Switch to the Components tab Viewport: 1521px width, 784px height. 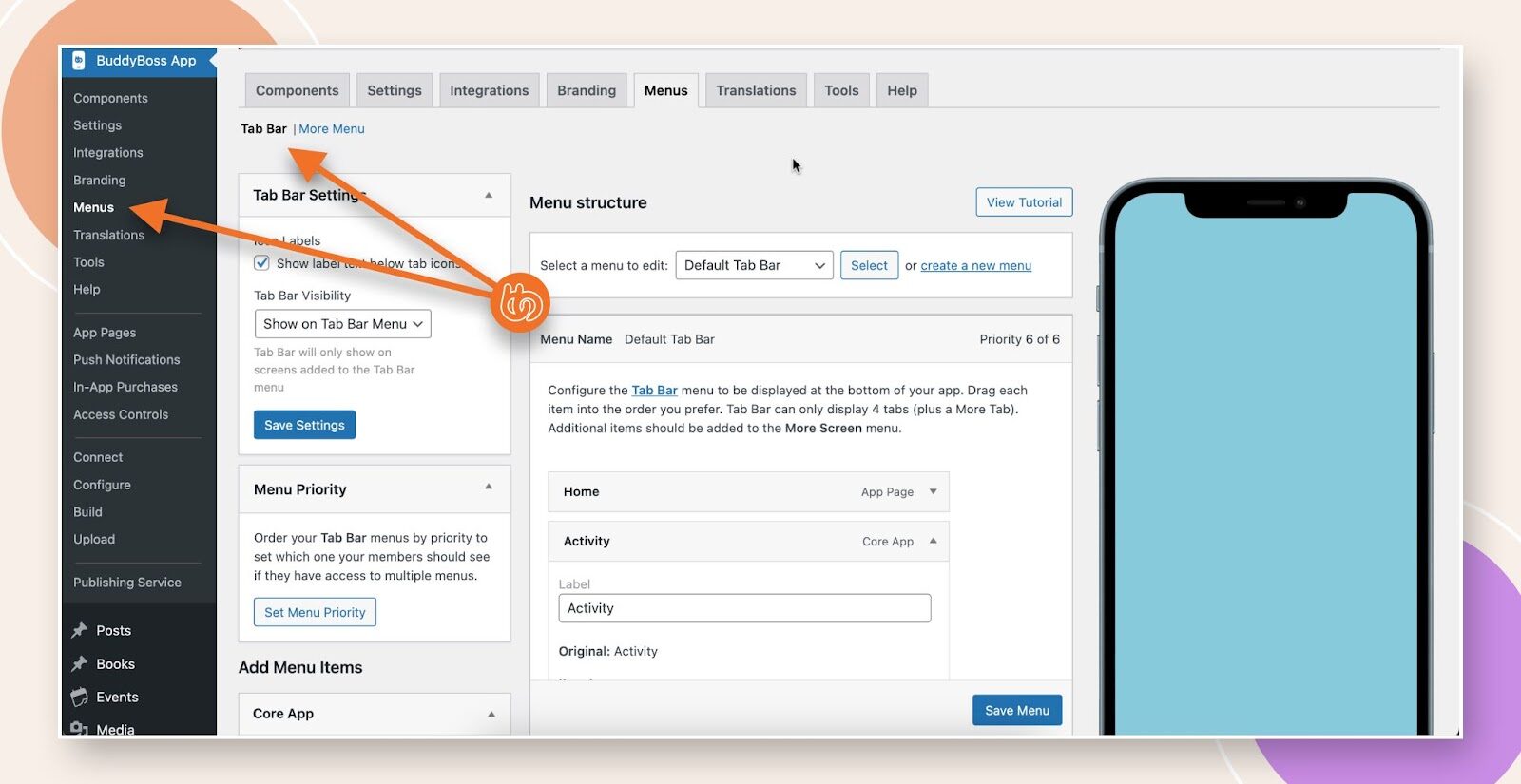click(297, 90)
